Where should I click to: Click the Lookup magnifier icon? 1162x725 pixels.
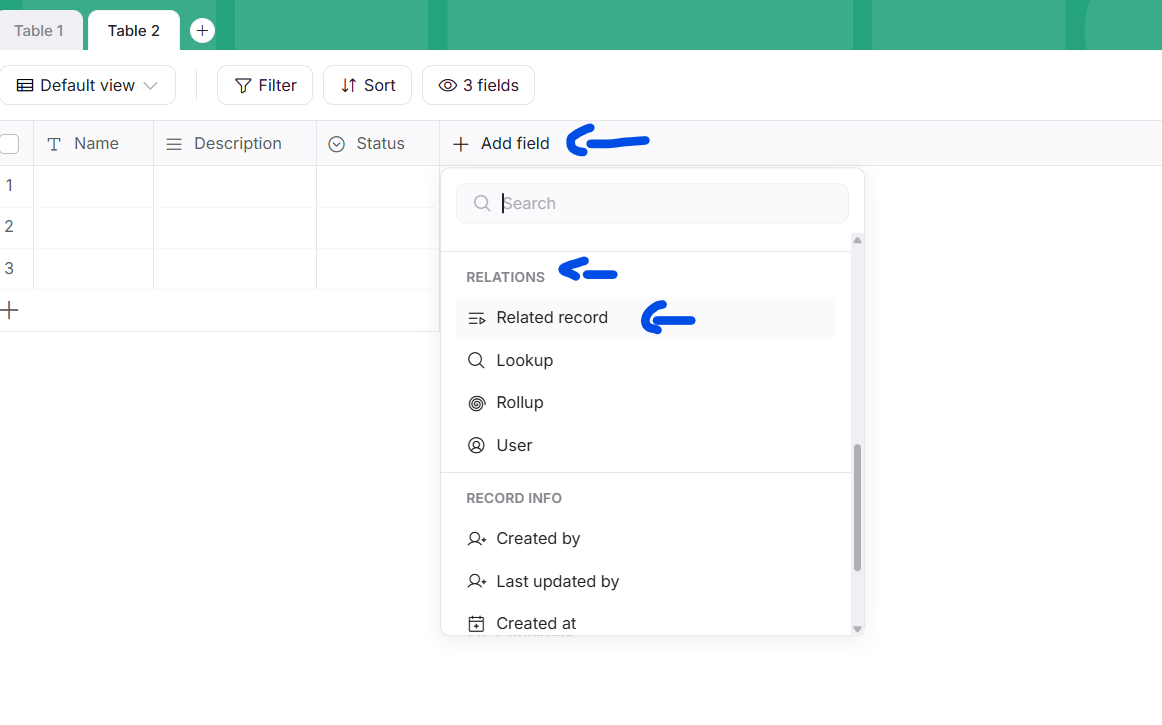tap(477, 360)
